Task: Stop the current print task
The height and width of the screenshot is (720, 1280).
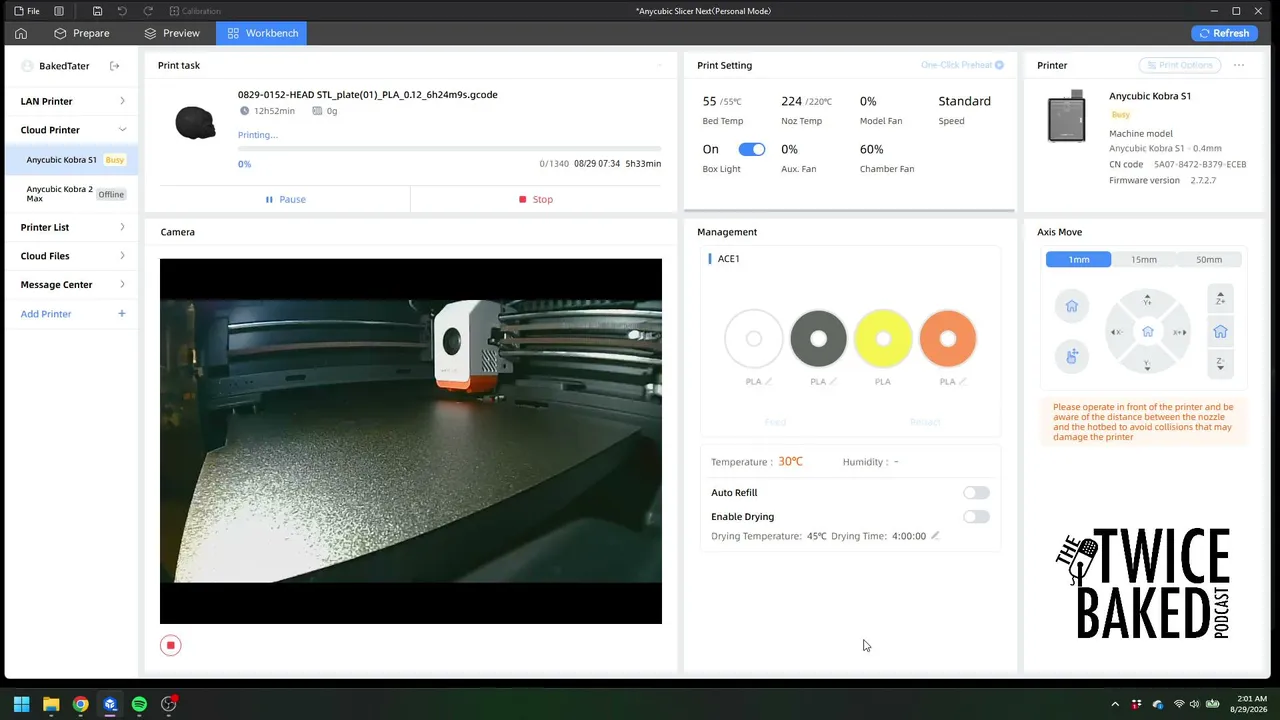Action: click(536, 199)
